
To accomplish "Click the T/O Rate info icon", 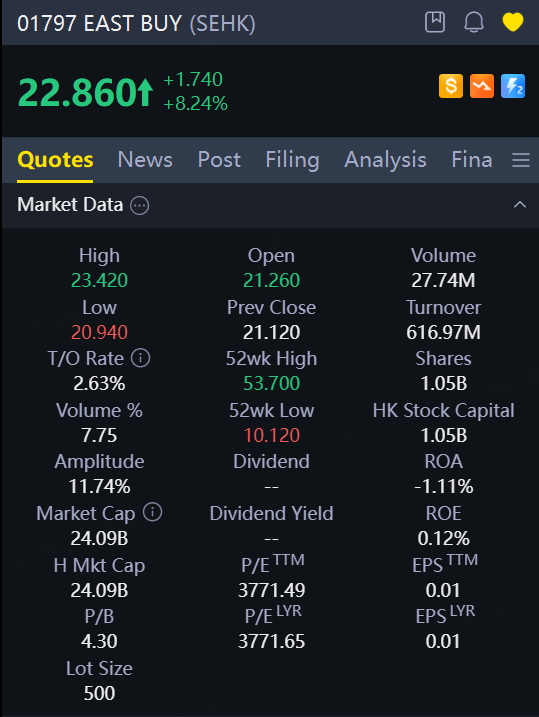I will 141,358.
